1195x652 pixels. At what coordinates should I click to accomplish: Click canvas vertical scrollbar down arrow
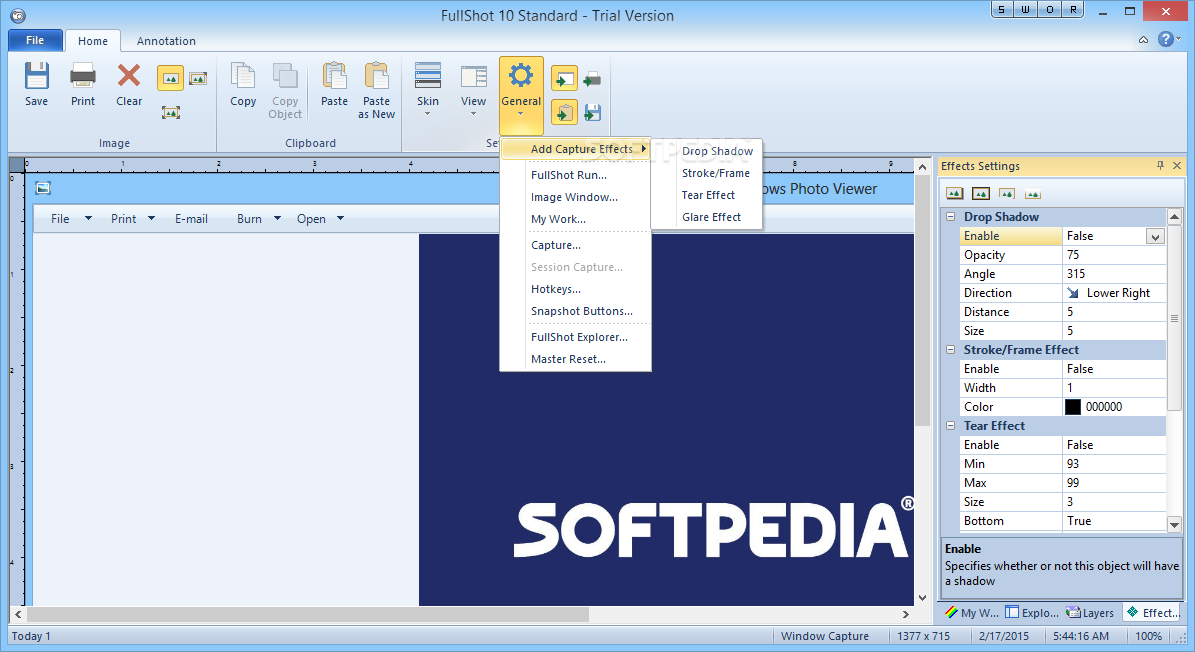coord(922,598)
